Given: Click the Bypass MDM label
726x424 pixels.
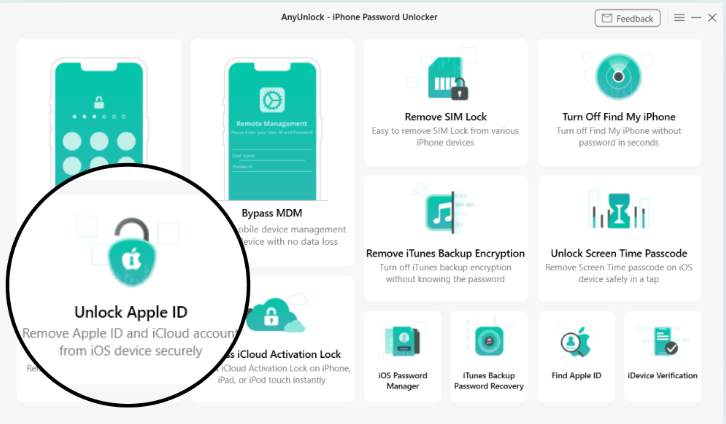Looking at the screenshot, I should point(271,213).
